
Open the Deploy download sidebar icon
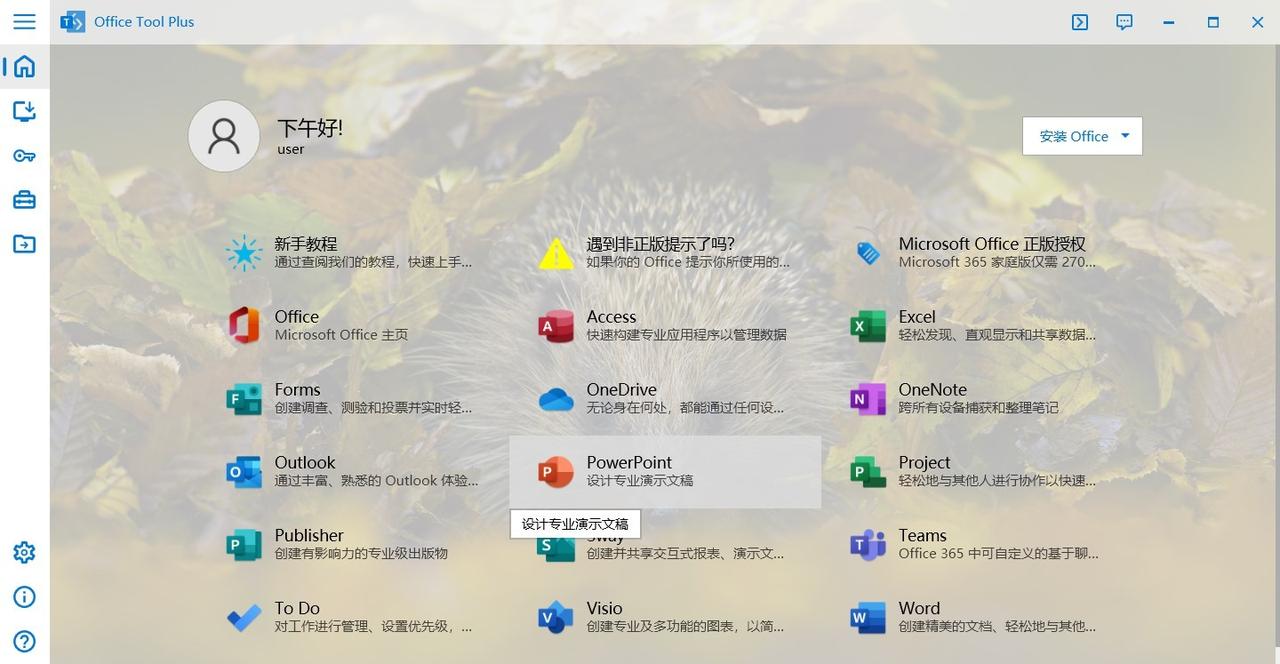coord(24,110)
